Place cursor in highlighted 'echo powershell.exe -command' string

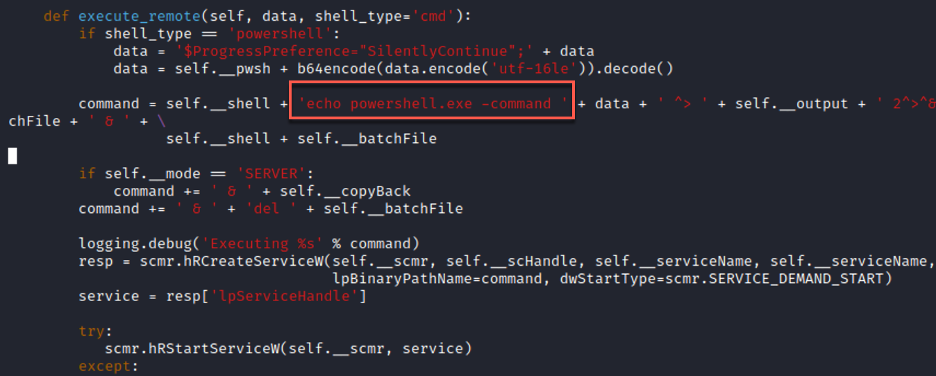433,104
